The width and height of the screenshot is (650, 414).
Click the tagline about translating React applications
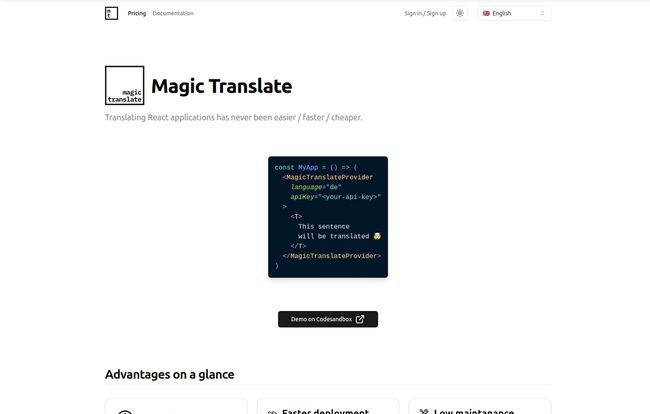click(x=233, y=117)
